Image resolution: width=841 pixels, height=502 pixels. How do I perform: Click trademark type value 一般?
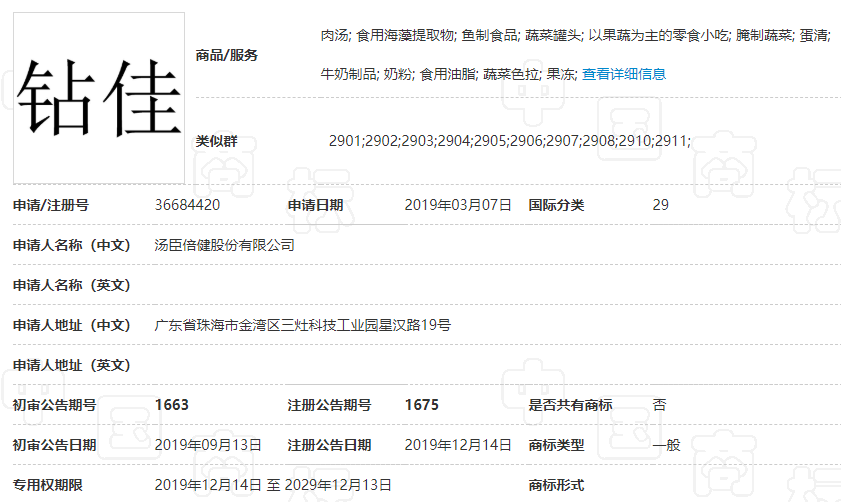click(x=666, y=445)
